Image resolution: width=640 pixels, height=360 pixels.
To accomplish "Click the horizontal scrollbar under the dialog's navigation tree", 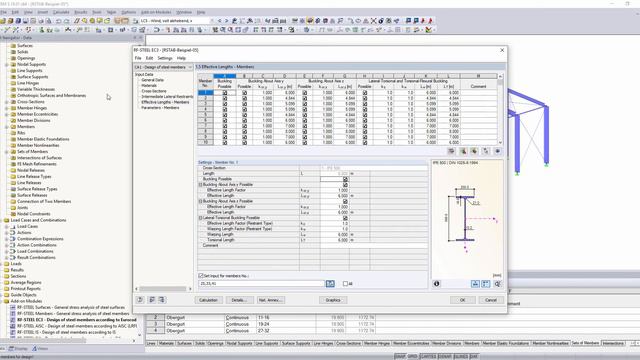I will coord(163,289).
